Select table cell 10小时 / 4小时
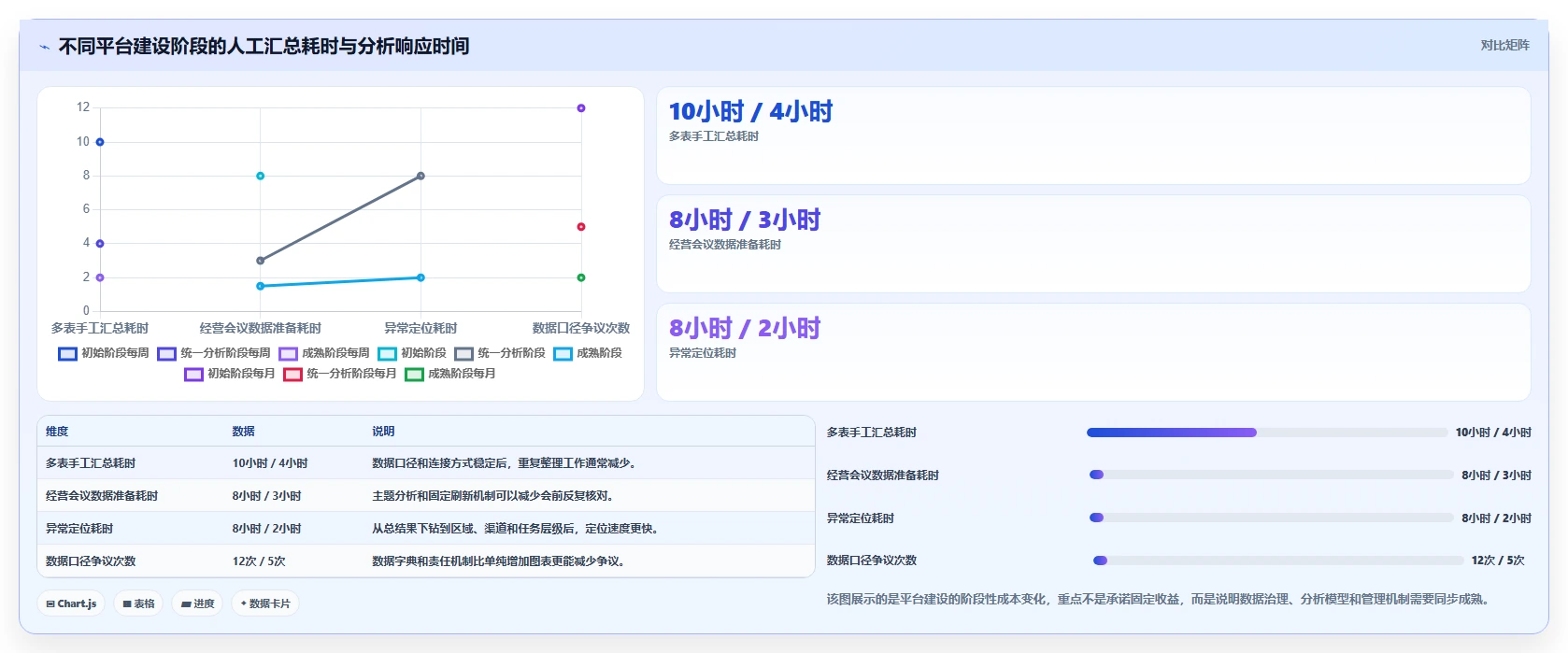This screenshot has width=1568, height=653. pos(270,463)
